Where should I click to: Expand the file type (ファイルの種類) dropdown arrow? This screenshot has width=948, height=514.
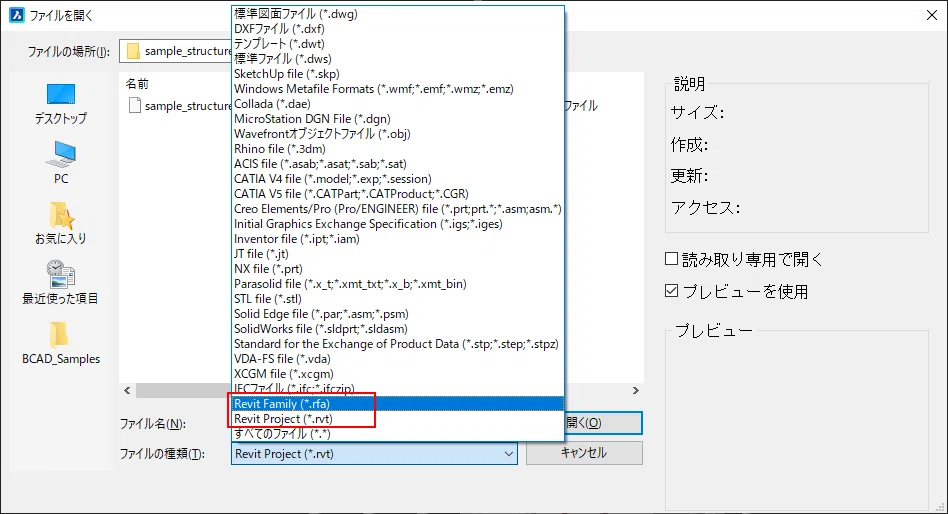508,454
